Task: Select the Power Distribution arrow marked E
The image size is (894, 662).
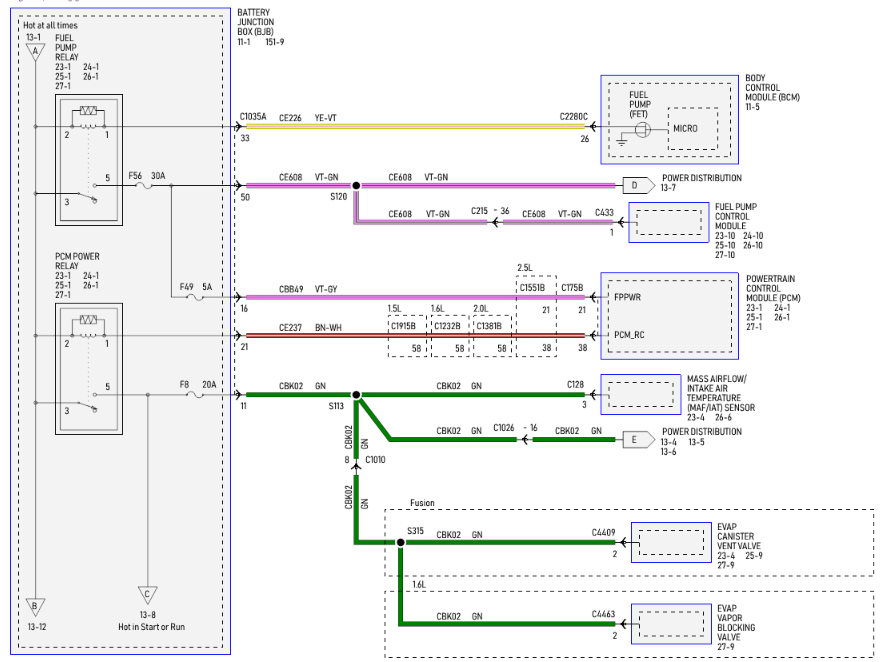Action: coord(639,440)
